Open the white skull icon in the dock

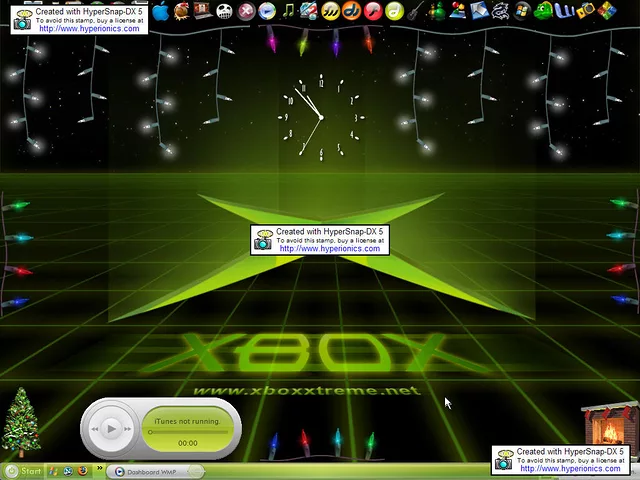(x=224, y=11)
